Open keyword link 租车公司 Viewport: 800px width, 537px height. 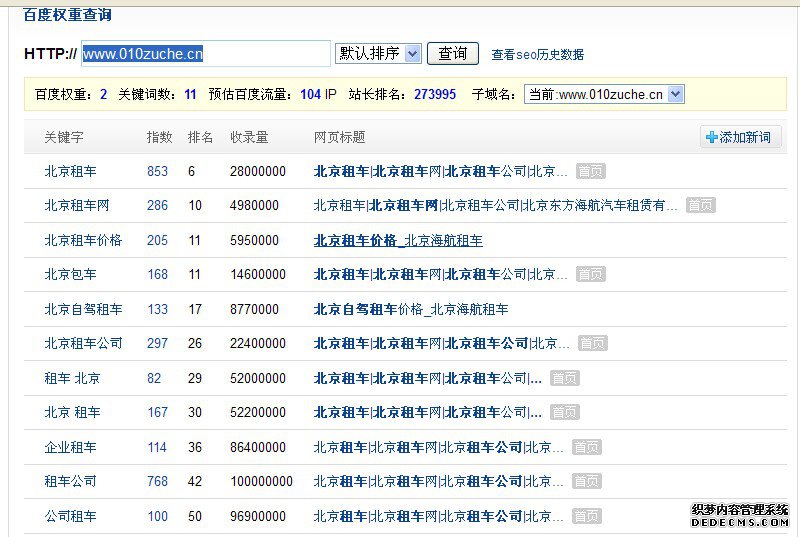pyautogui.click(x=70, y=481)
